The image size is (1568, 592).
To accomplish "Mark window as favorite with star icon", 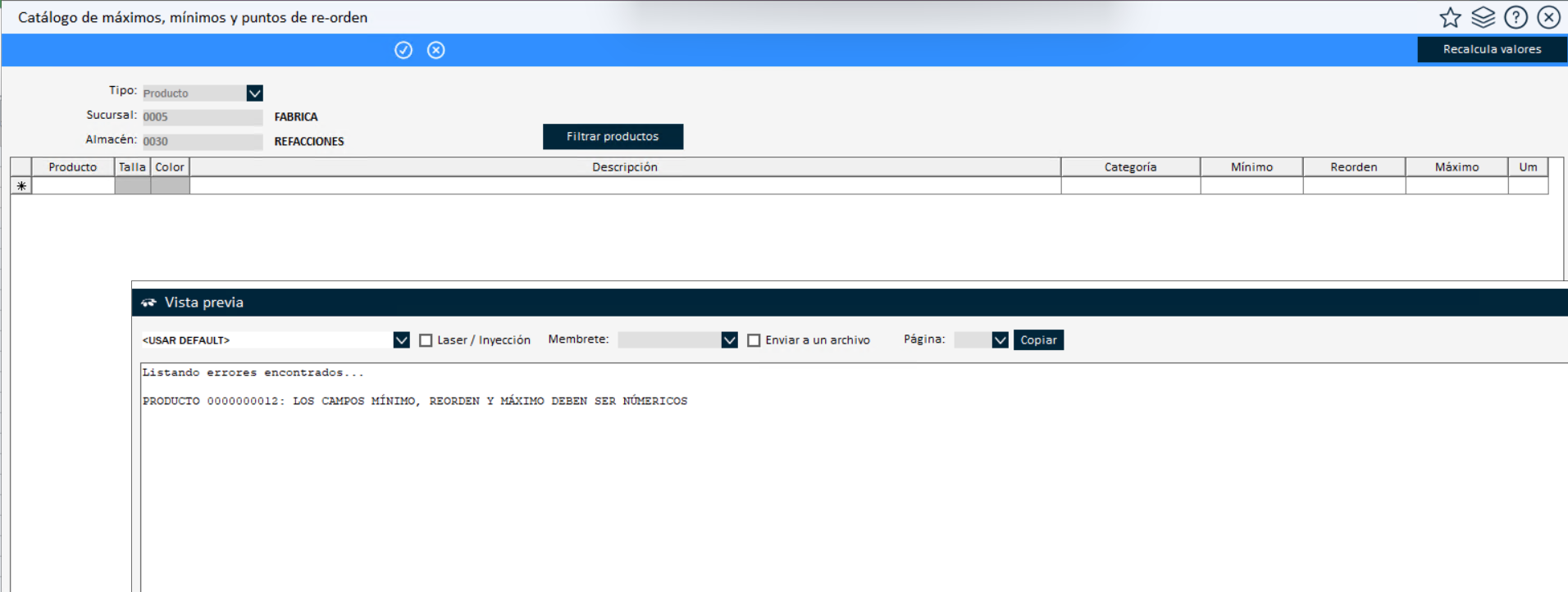I will point(1450,17).
